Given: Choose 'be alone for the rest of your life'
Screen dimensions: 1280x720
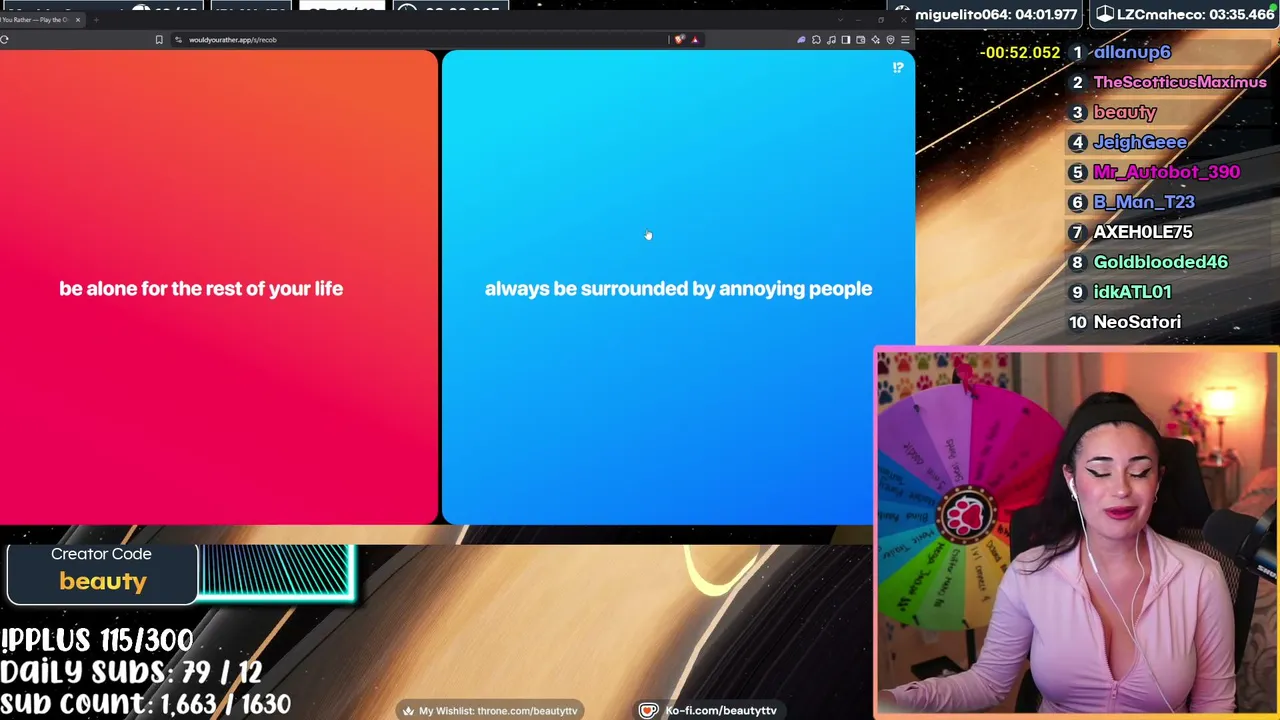Looking at the screenshot, I should [x=219, y=287].
